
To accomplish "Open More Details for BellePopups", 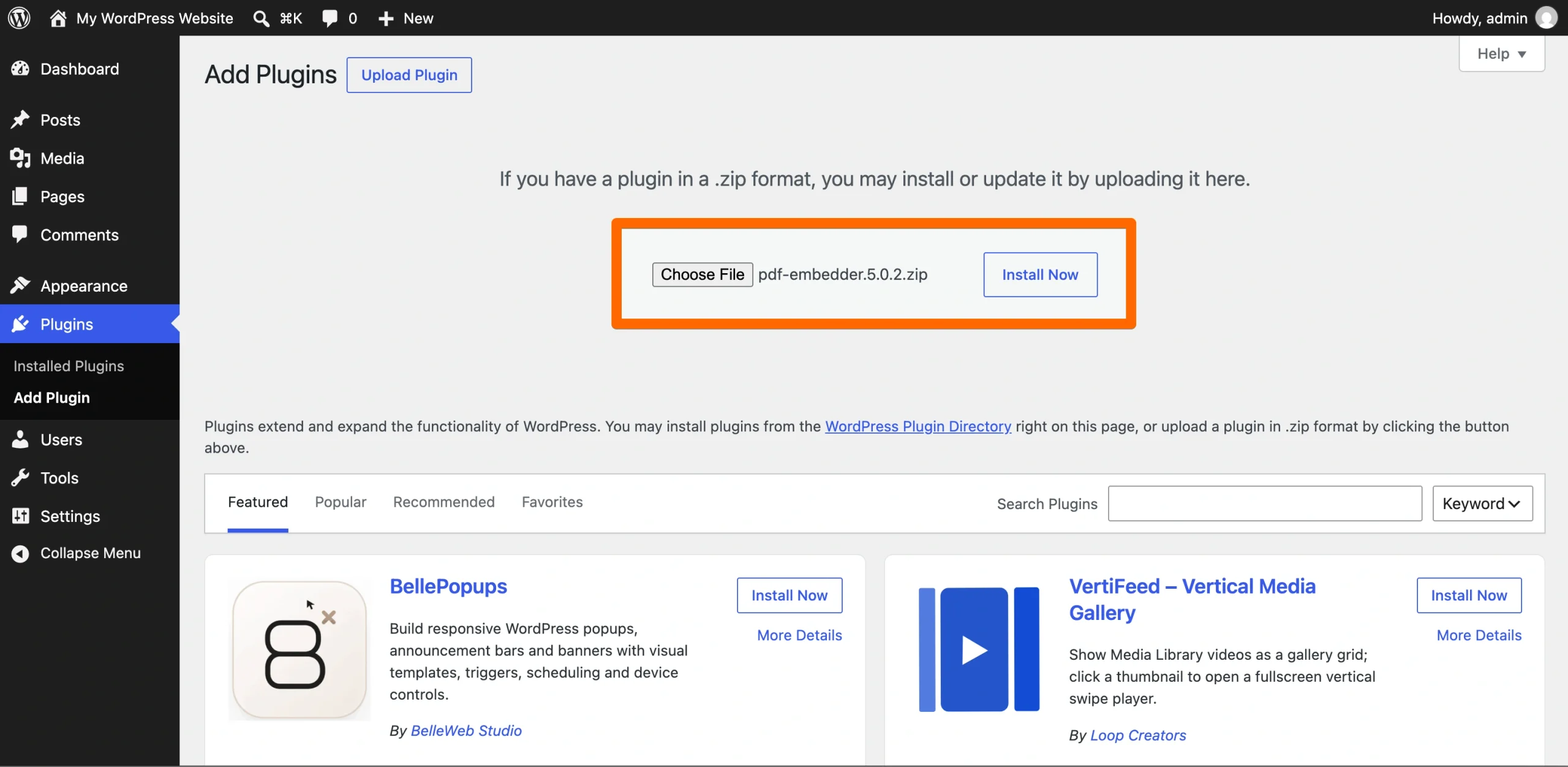I will click(x=799, y=635).
